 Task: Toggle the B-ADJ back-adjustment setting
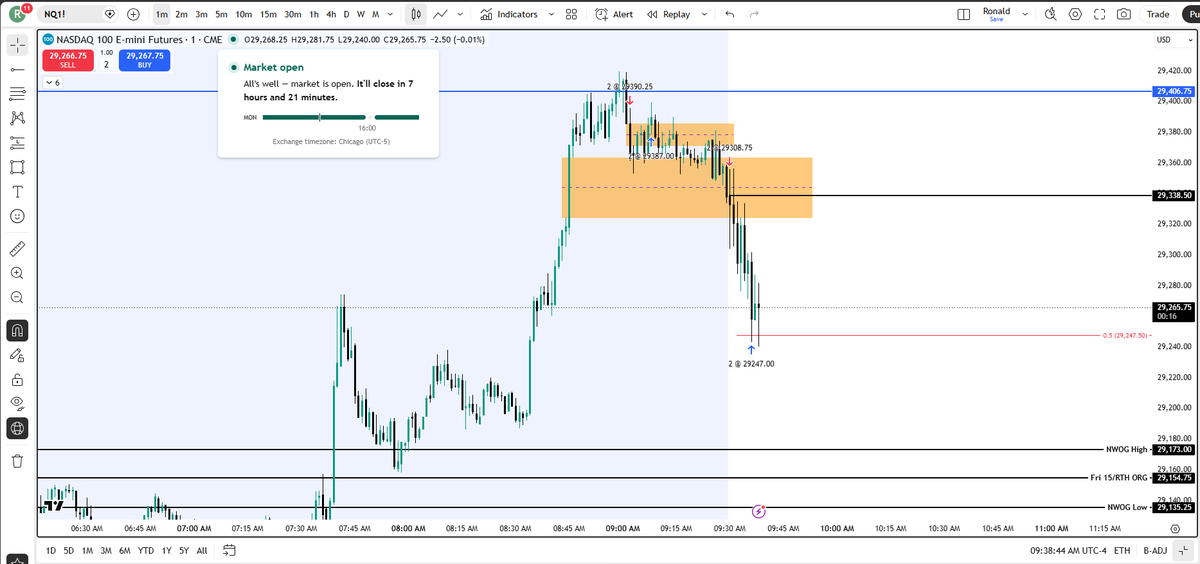point(1156,550)
